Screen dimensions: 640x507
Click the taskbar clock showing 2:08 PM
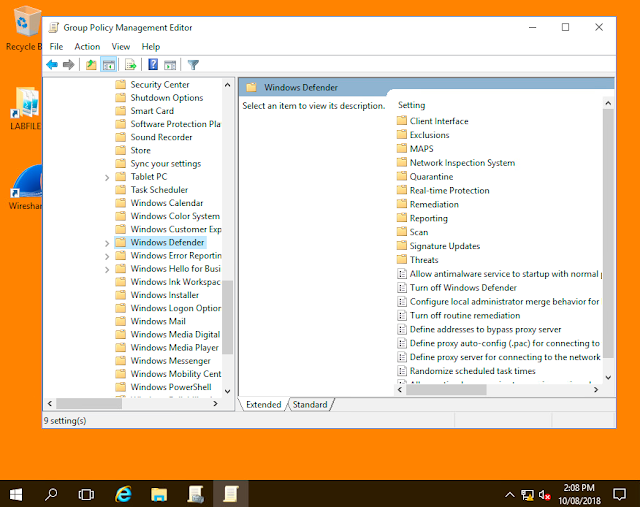tap(579, 494)
